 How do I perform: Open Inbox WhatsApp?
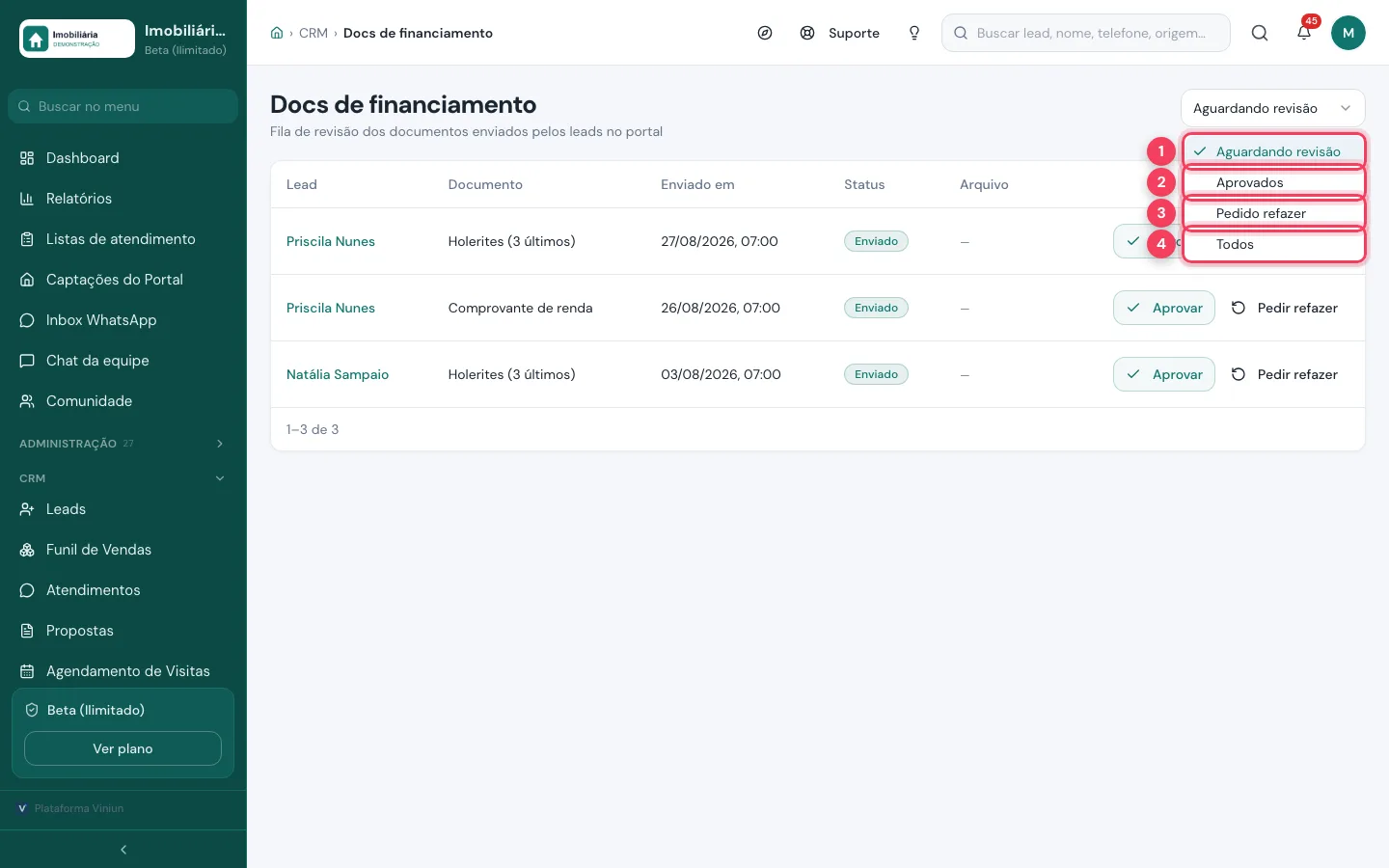coord(123,320)
